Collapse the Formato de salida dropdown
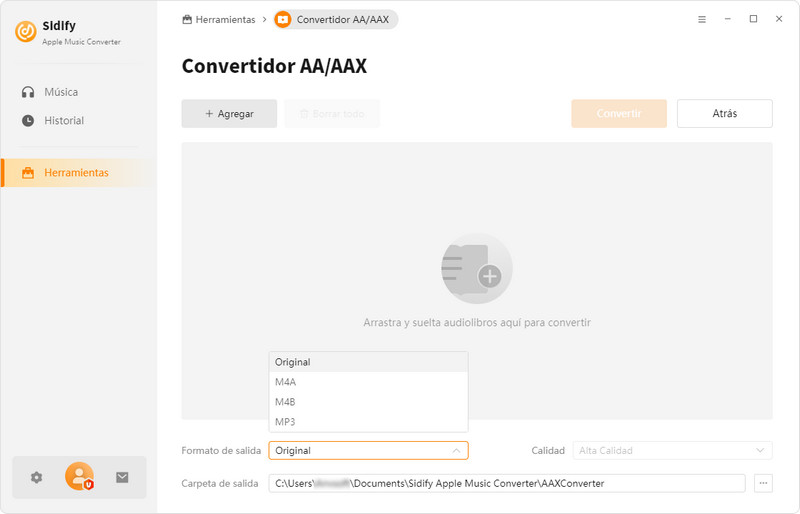 [x=368, y=450]
